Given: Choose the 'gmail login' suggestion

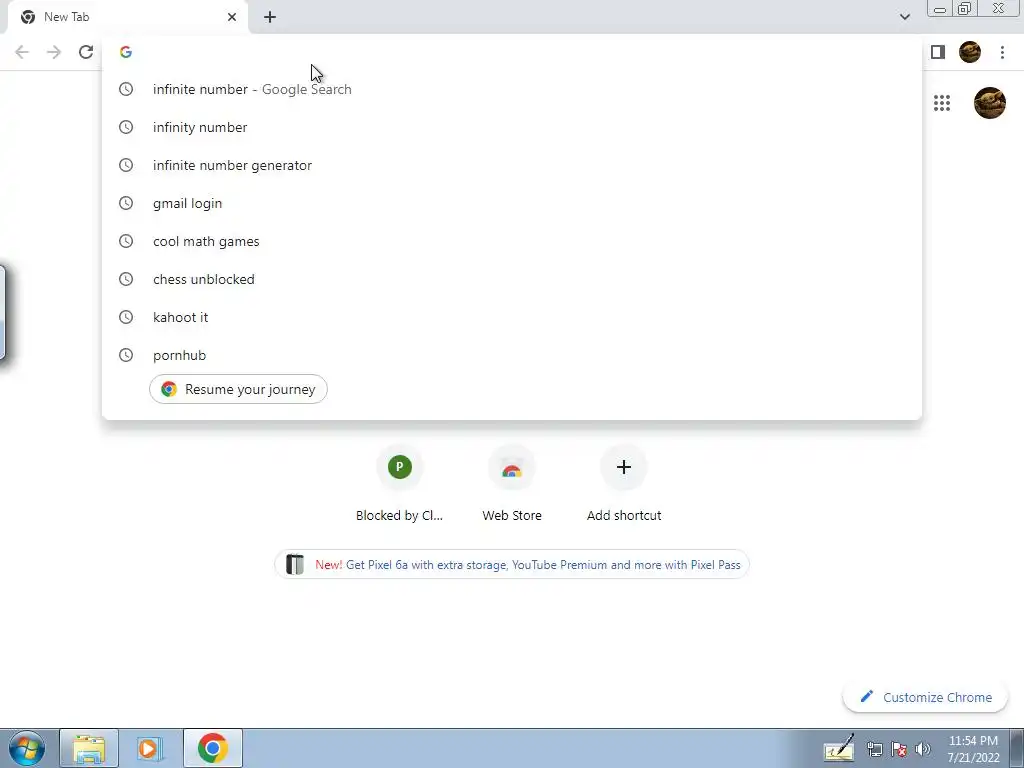Looking at the screenshot, I should [512, 203].
